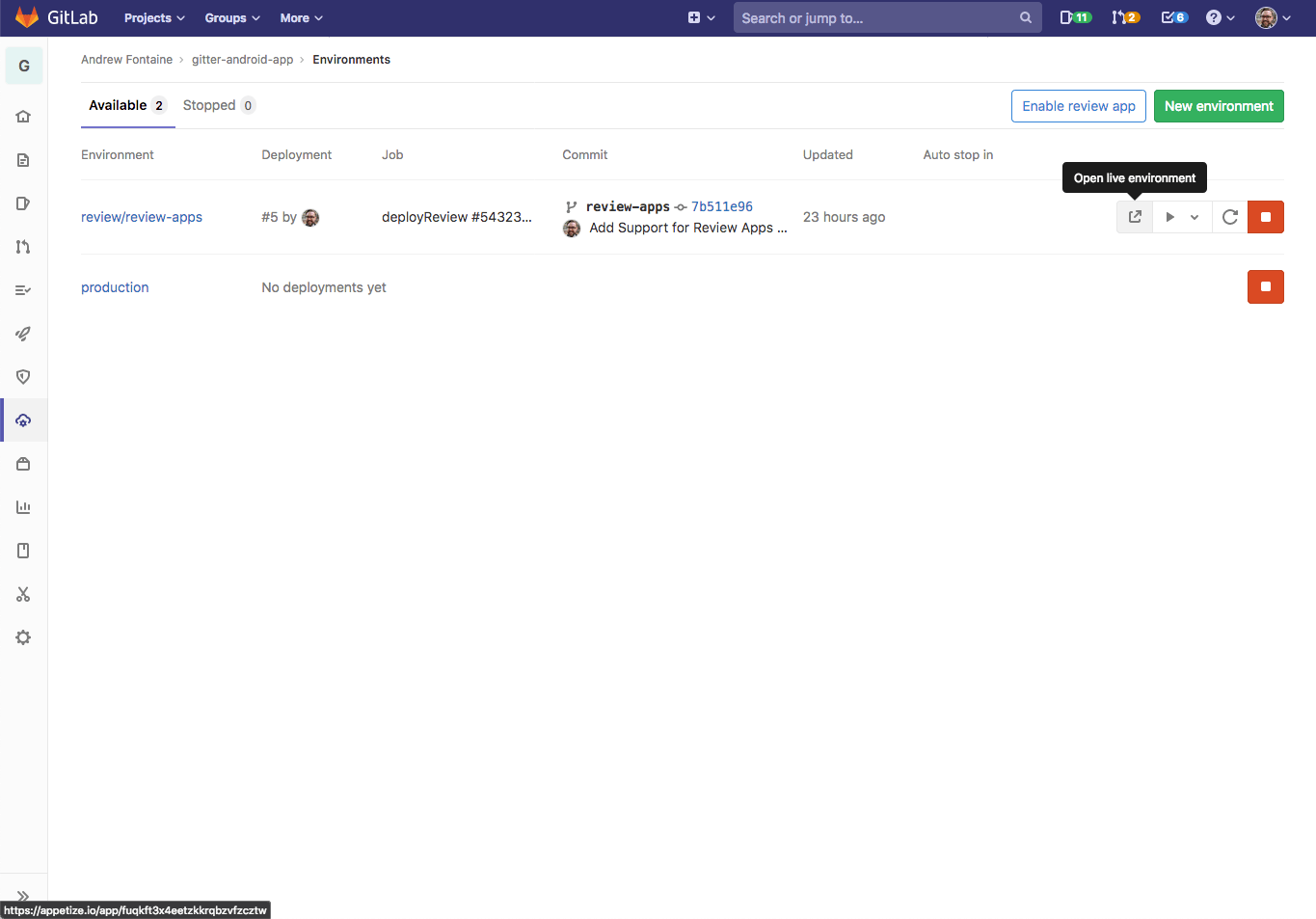
Task: Click the Operations rocket icon
Action: 23,334
